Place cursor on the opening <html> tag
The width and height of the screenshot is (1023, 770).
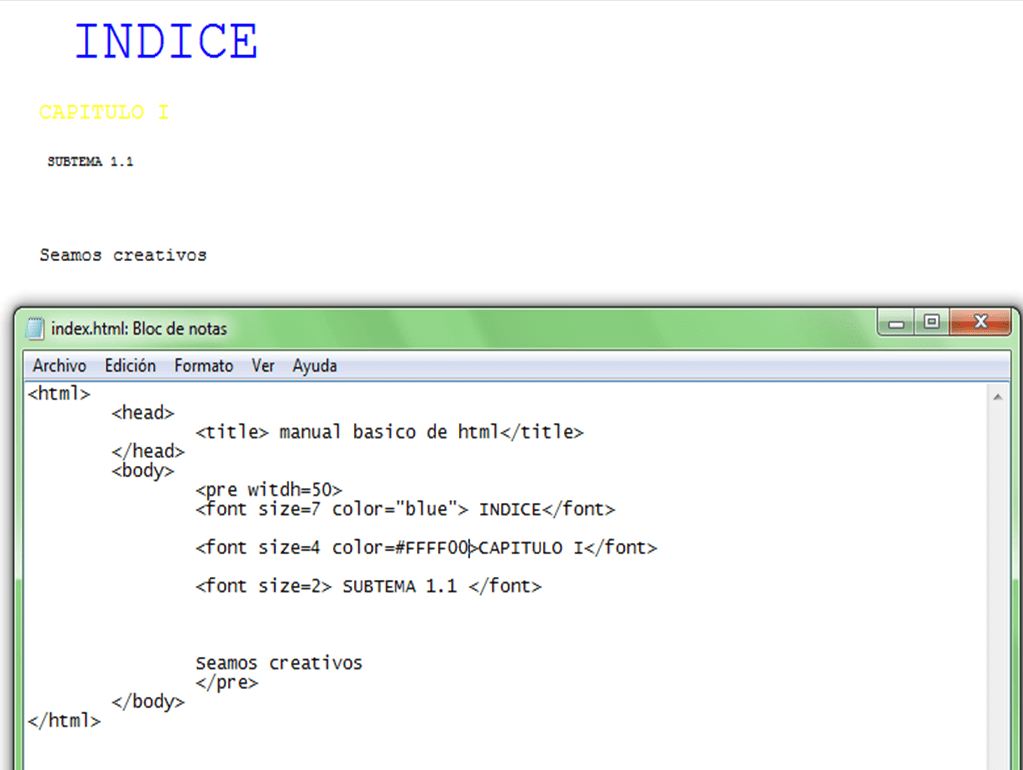tap(60, 394)
